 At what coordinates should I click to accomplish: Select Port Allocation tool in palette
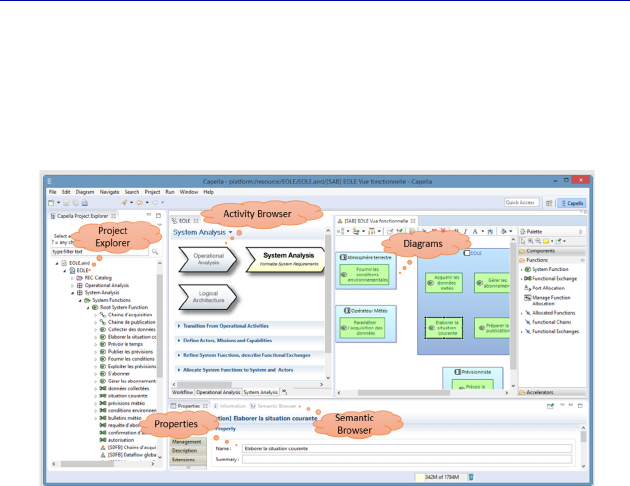point(545,288)
